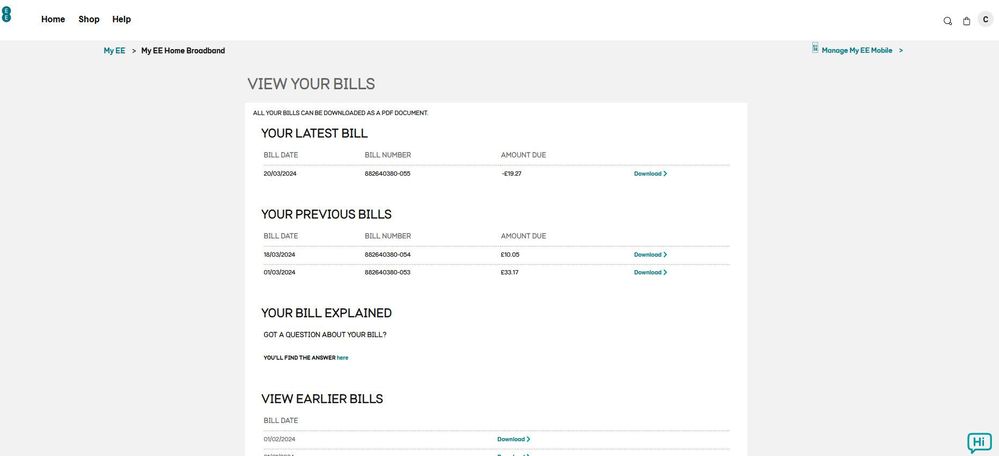Follow the 'here' link for bill answers
The image size is (999, 456).
(x=343, y=358)
